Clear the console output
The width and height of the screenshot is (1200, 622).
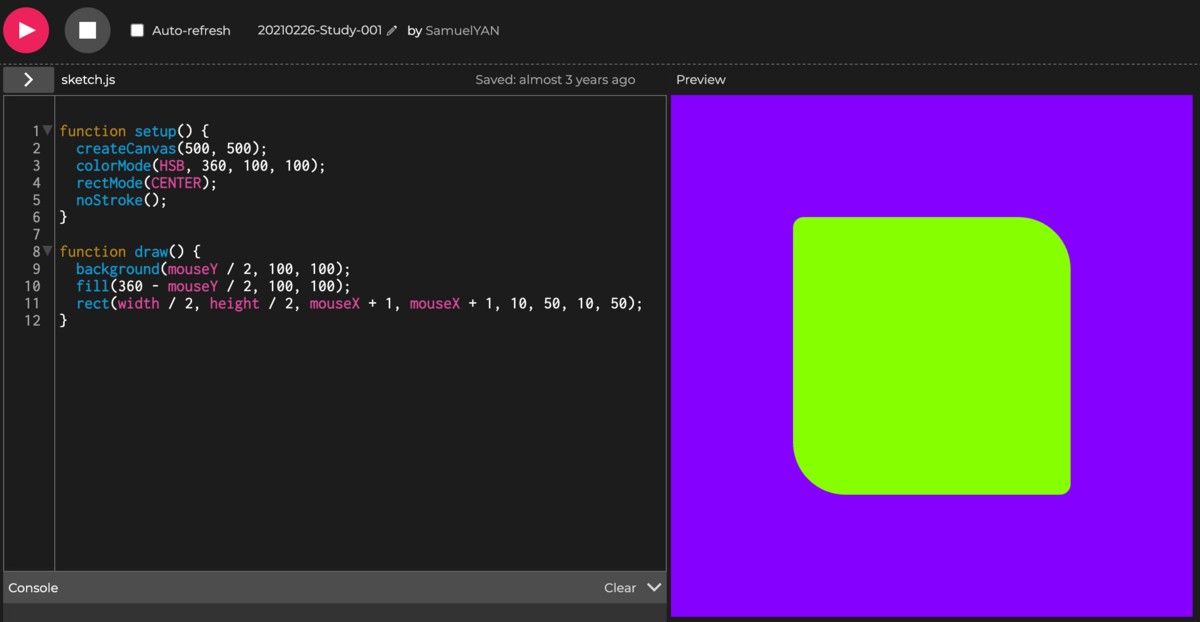pyautogui.click(x=620, y=588)
